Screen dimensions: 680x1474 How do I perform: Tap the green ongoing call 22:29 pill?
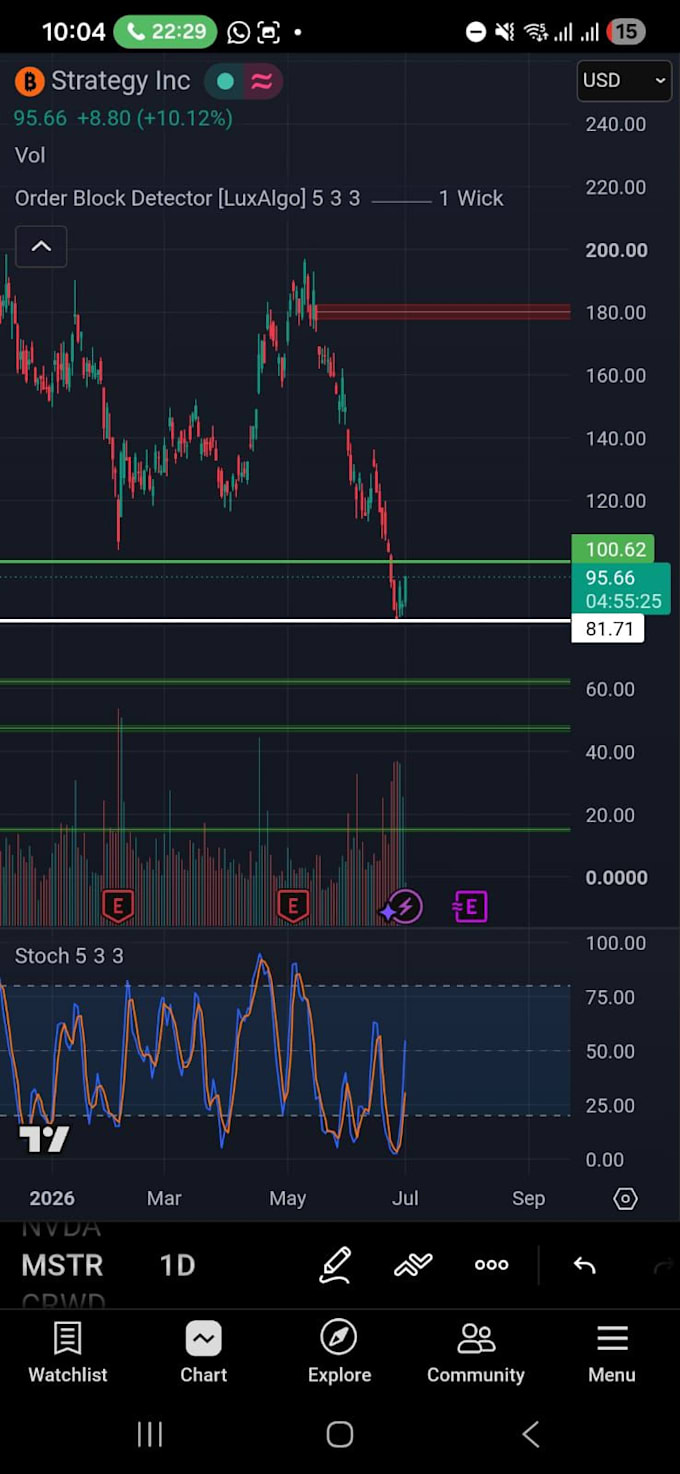coord(165,32)
